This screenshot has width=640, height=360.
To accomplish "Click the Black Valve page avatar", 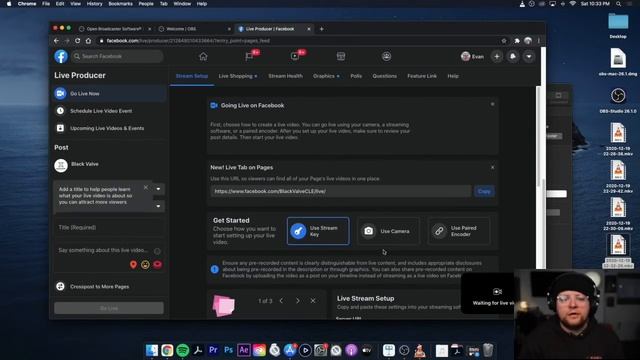I will (x=61, y=165).
